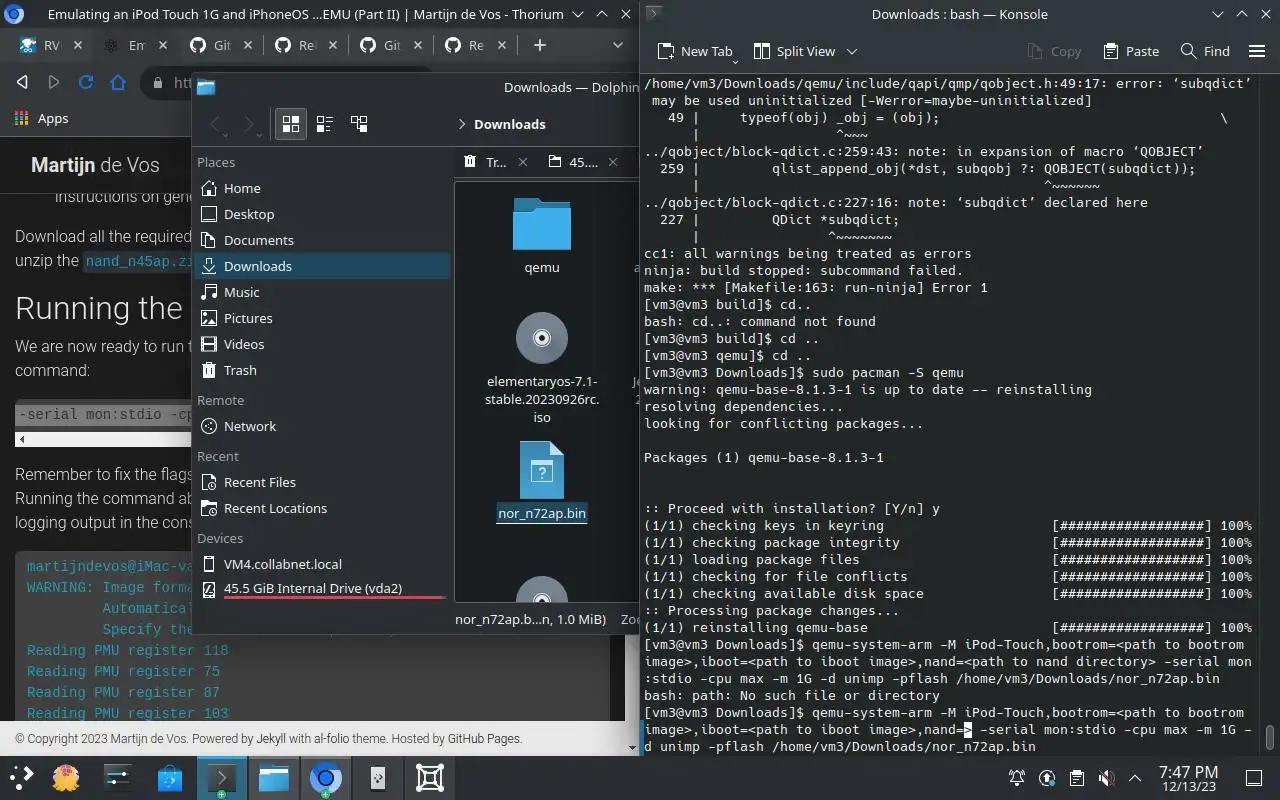
Task: Go forward in Thorium browser
Action: coord(54,82)
